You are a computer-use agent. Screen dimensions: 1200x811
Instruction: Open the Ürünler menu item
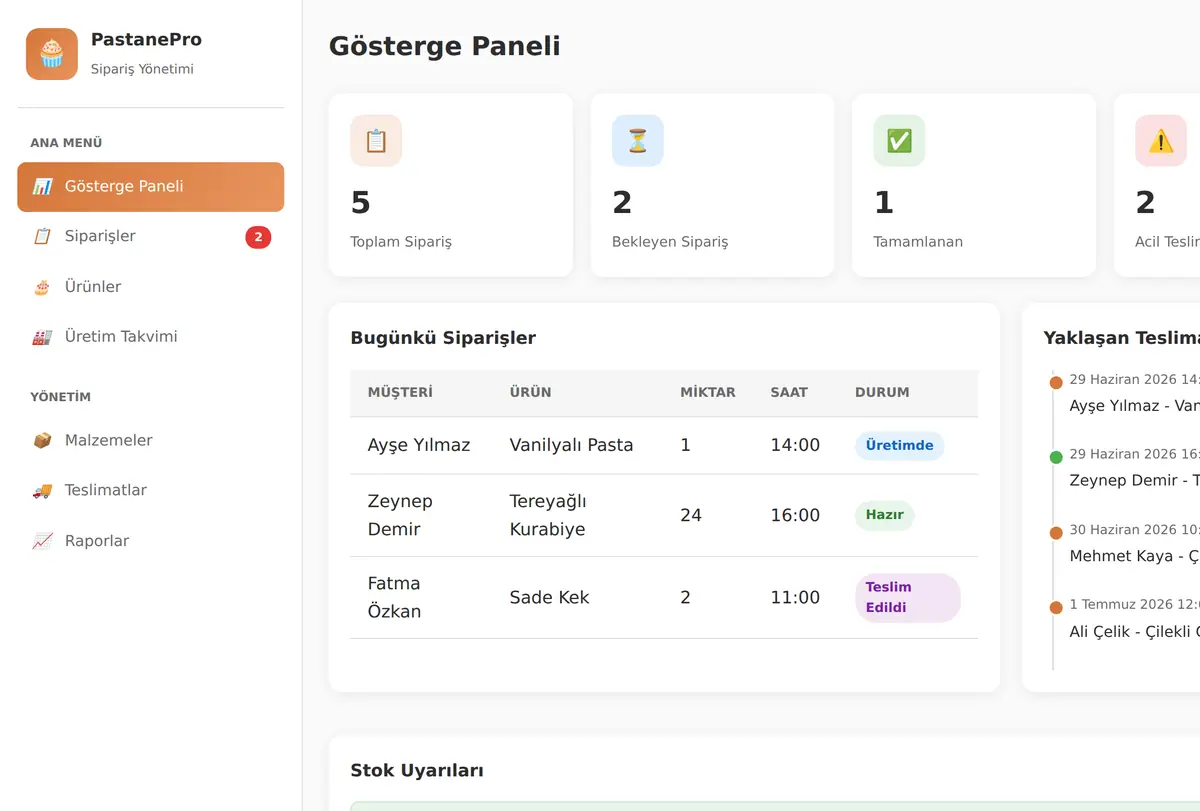point(151,287)
